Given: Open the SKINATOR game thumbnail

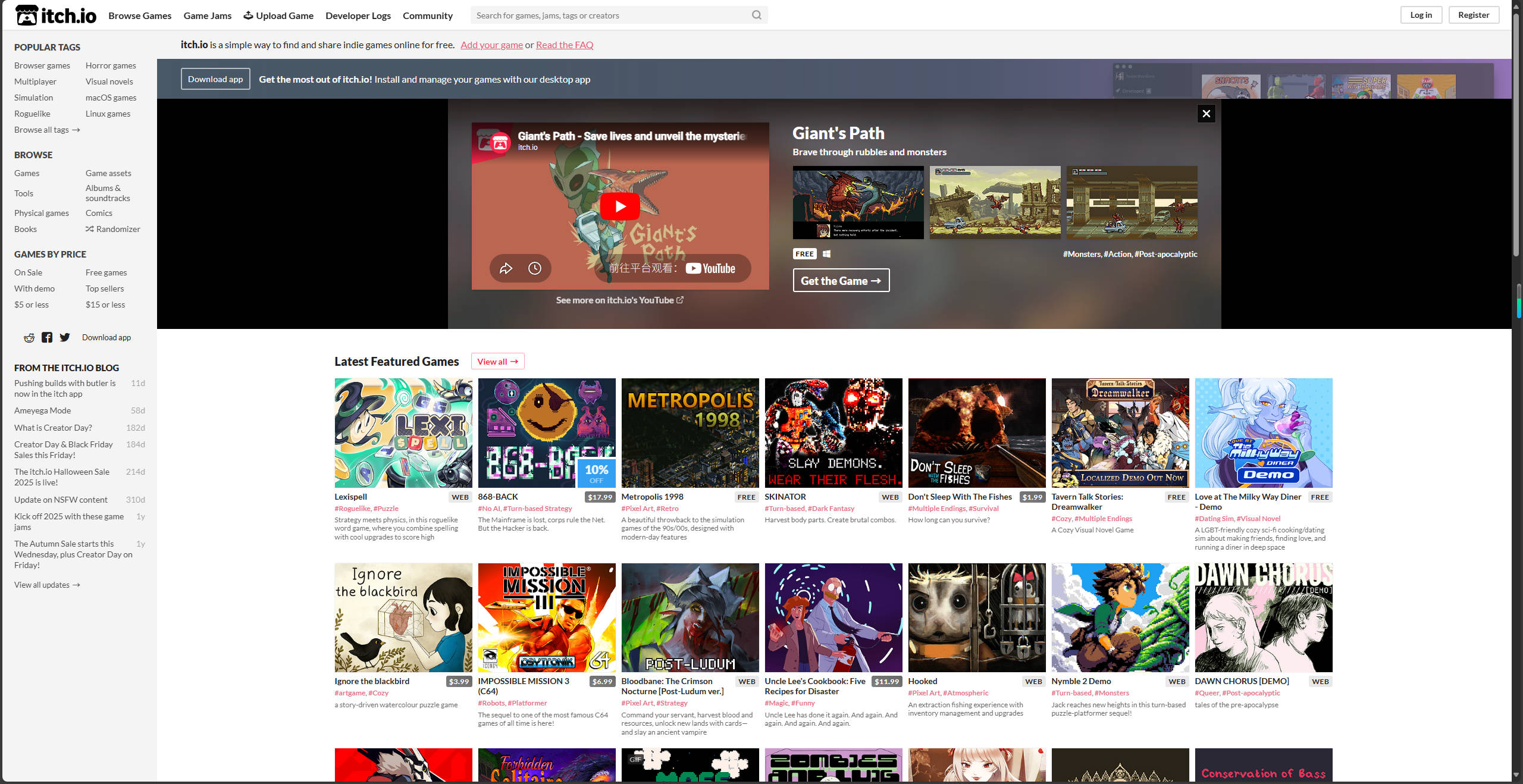Looking at the screenshot, I should click(x=833, y=433).
